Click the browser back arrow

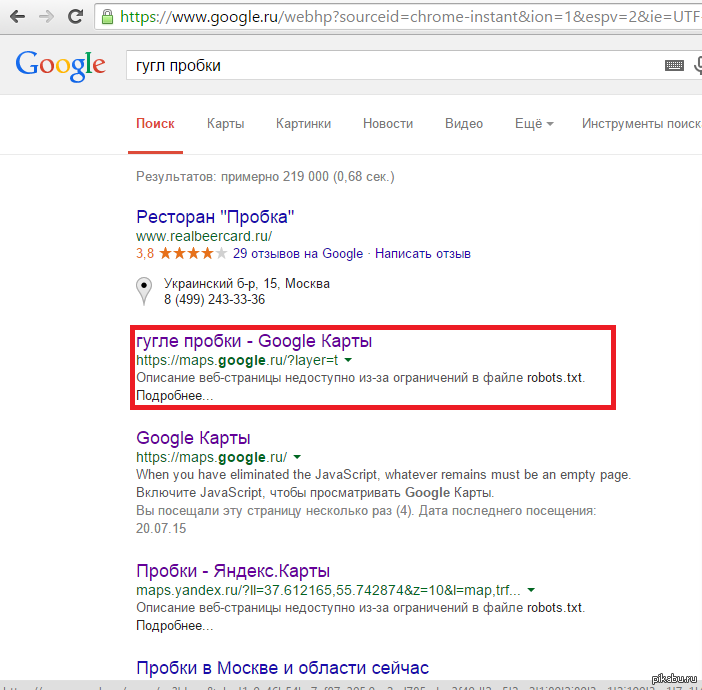(17, 17)
